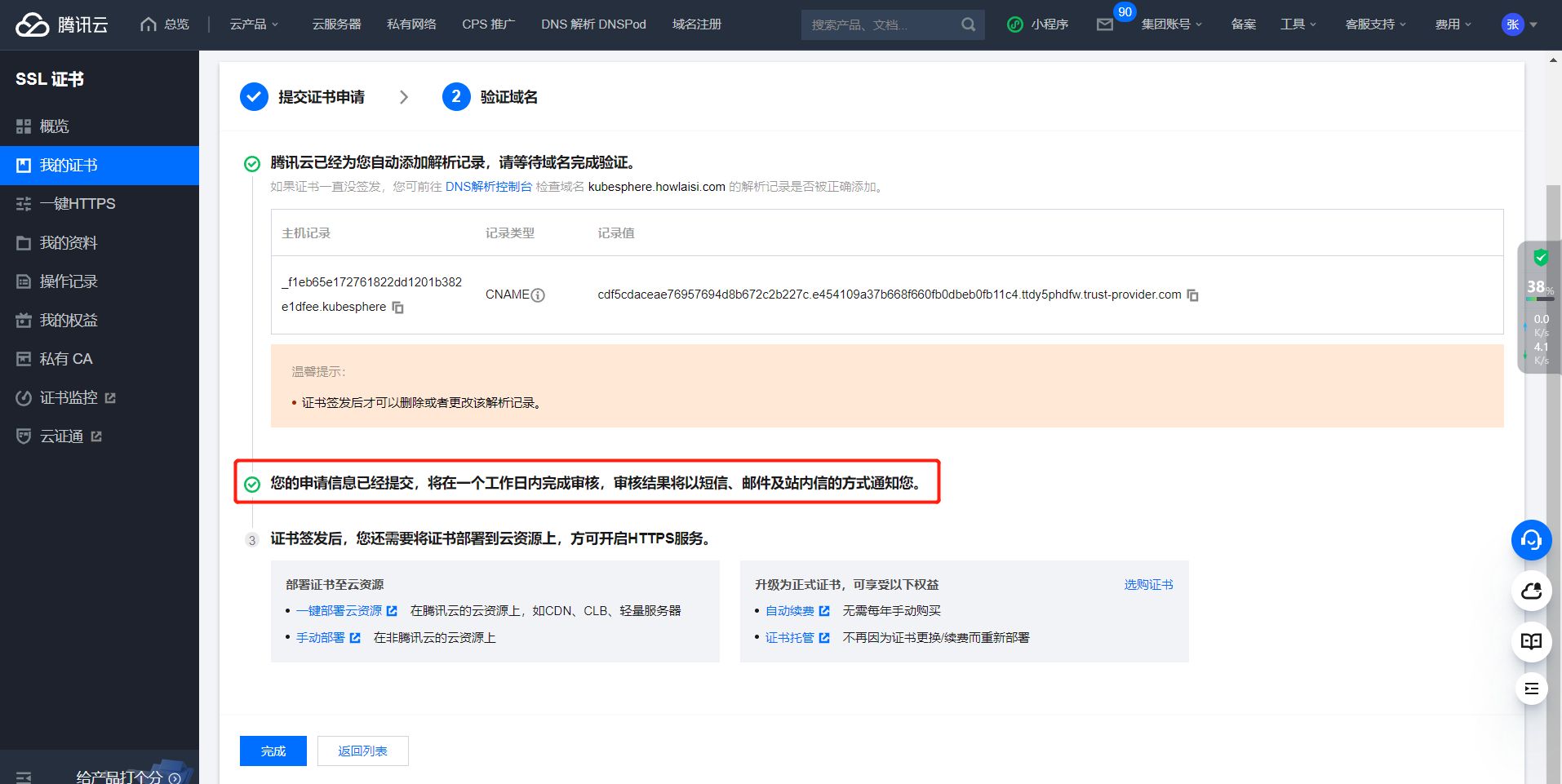The height and width of the screenshot is (784, 1562).
Task: Expand the 云产品 dropdown
Action: click(x=254, y=24)
